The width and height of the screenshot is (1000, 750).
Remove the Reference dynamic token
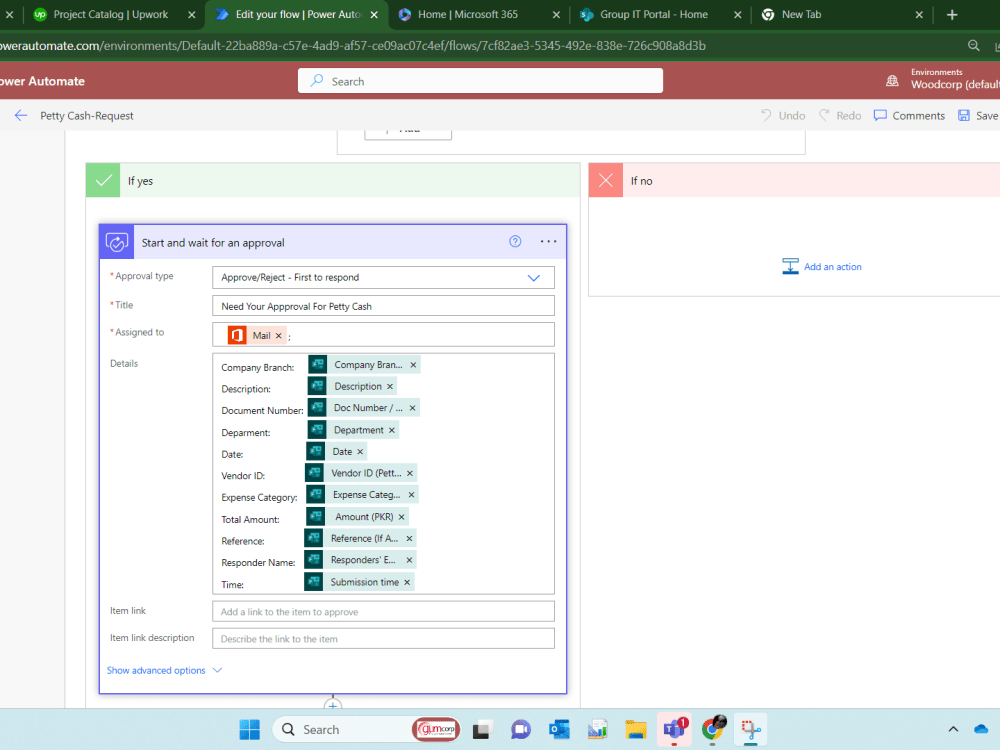409,539
